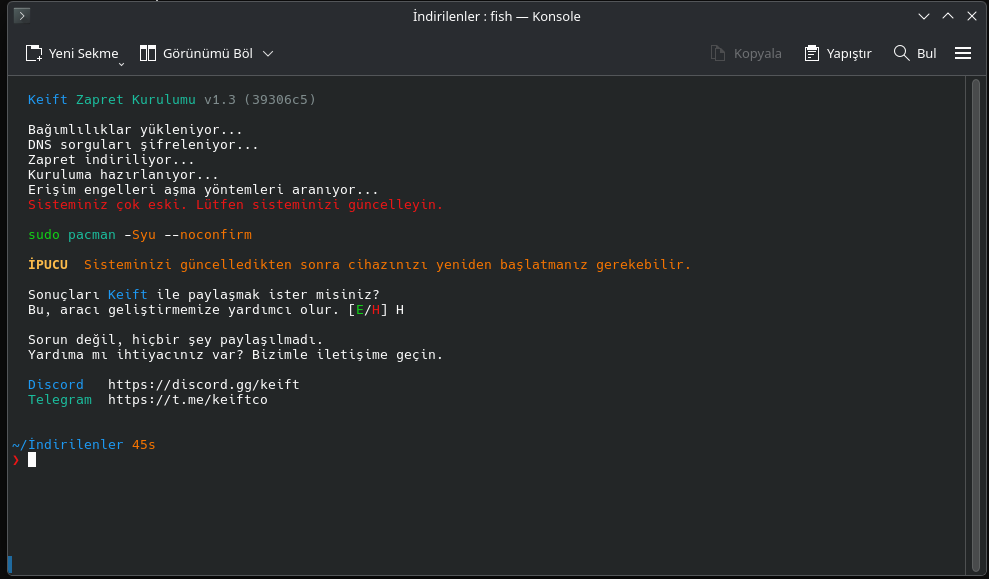Maximize the Konsole window

point(948,16)
